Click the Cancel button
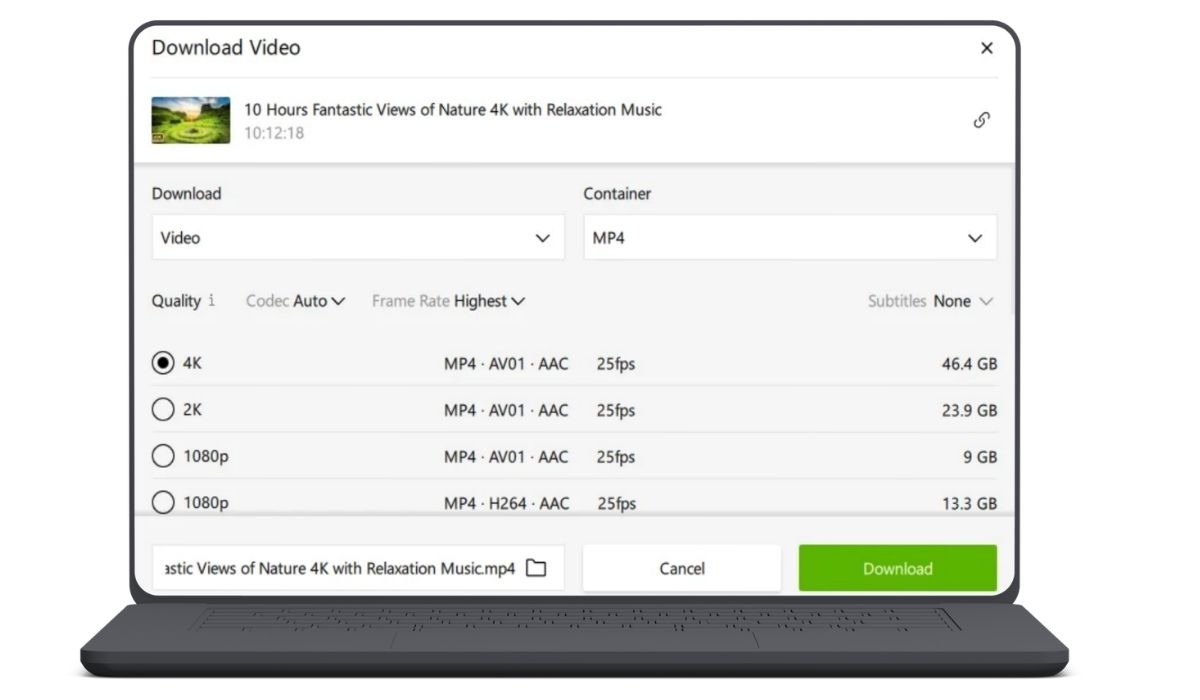 point(682,568)
